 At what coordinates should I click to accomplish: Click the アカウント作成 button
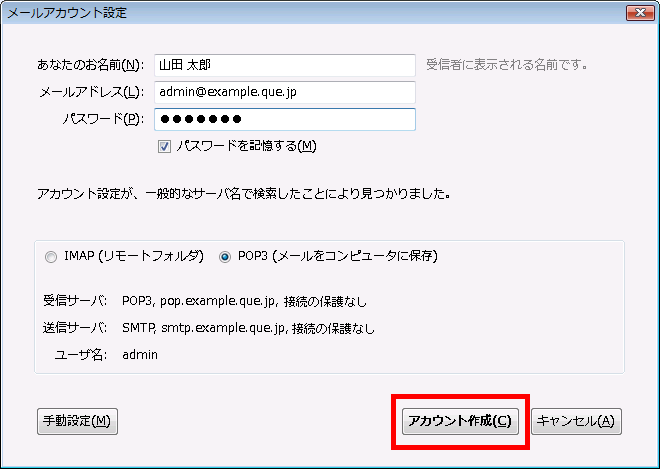point(460,421)
